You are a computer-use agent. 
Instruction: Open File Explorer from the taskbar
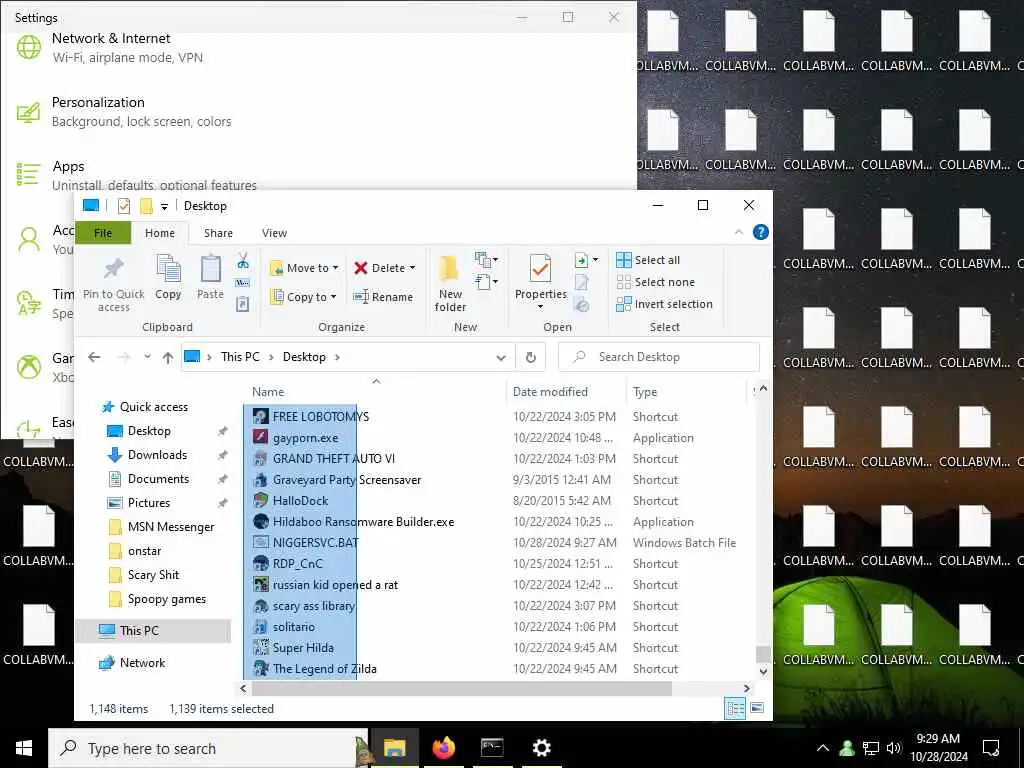click(x=394, y=748)
